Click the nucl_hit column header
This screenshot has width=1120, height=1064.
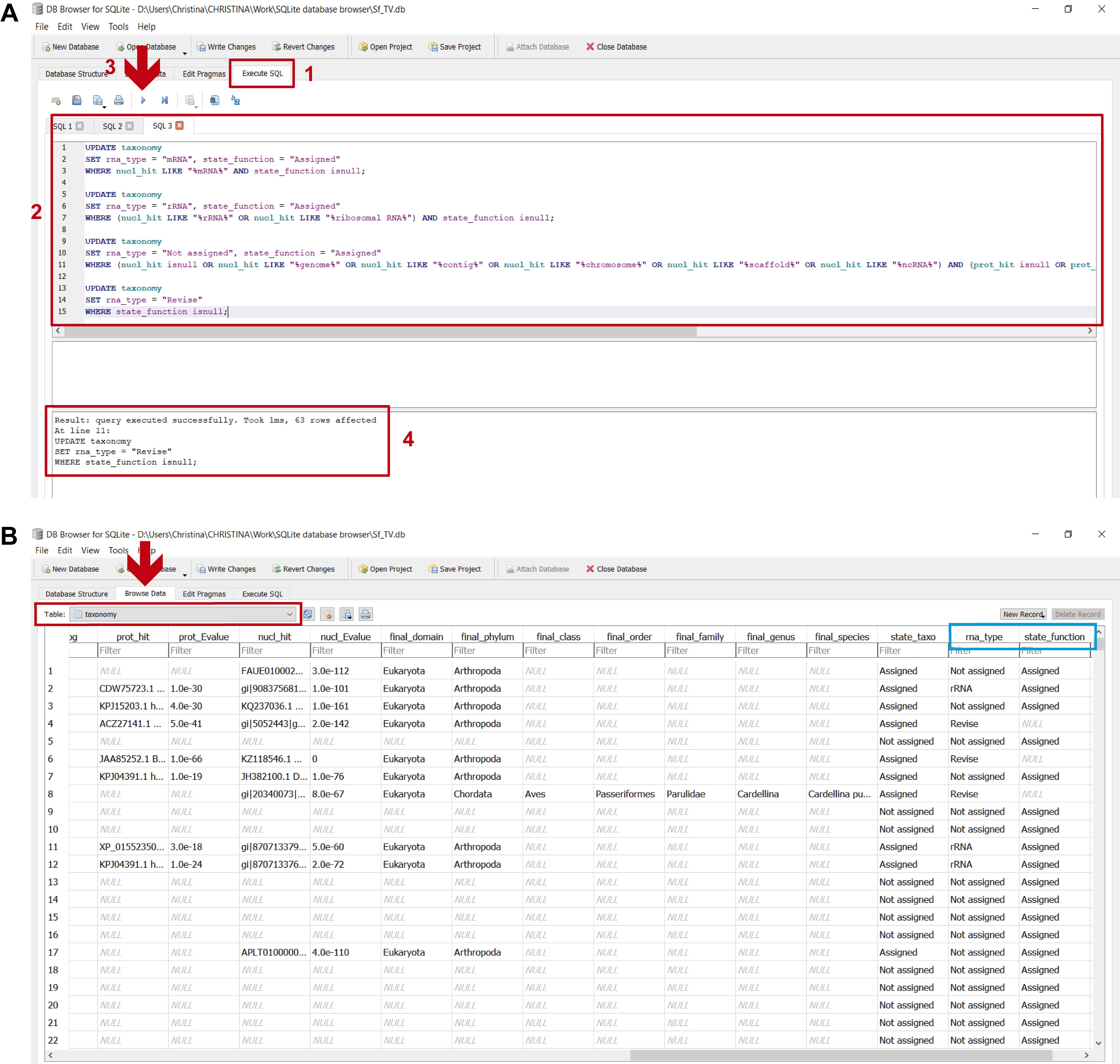coord(274,637)
